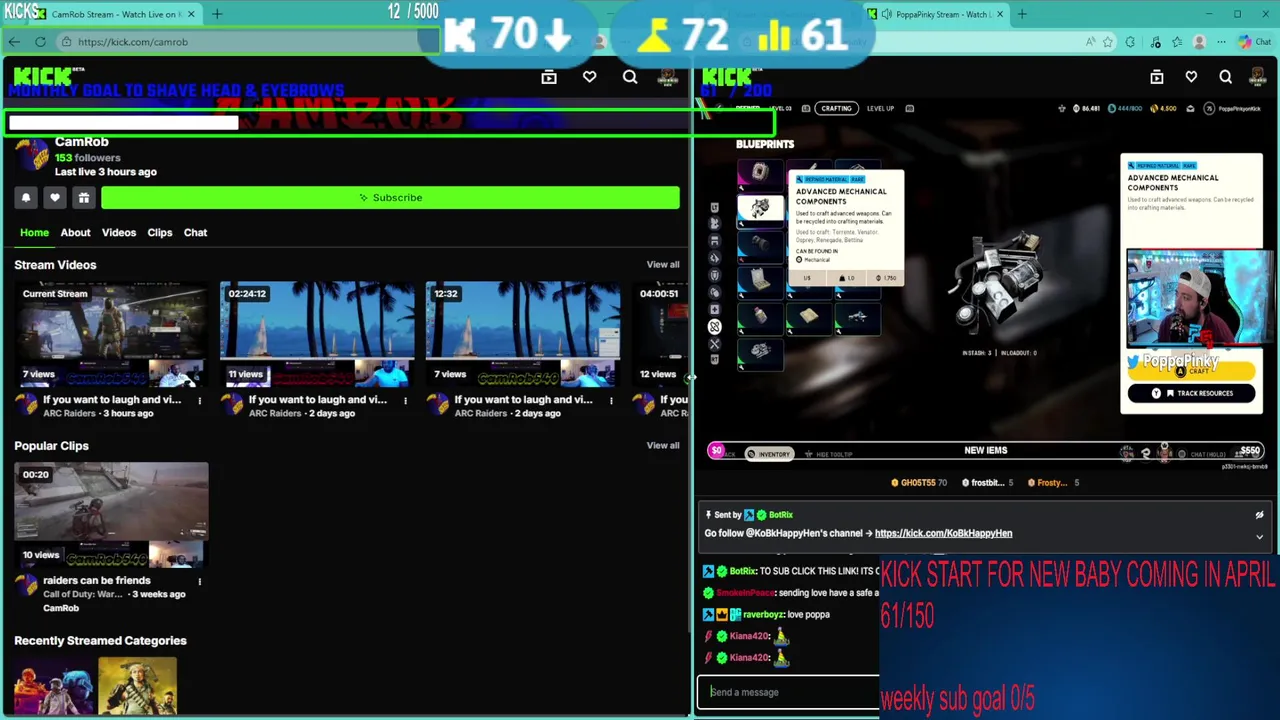This screenshot has width=1280, height=720.
Task: Click SmokeInPeace username in chat
Action: [745, 593]
